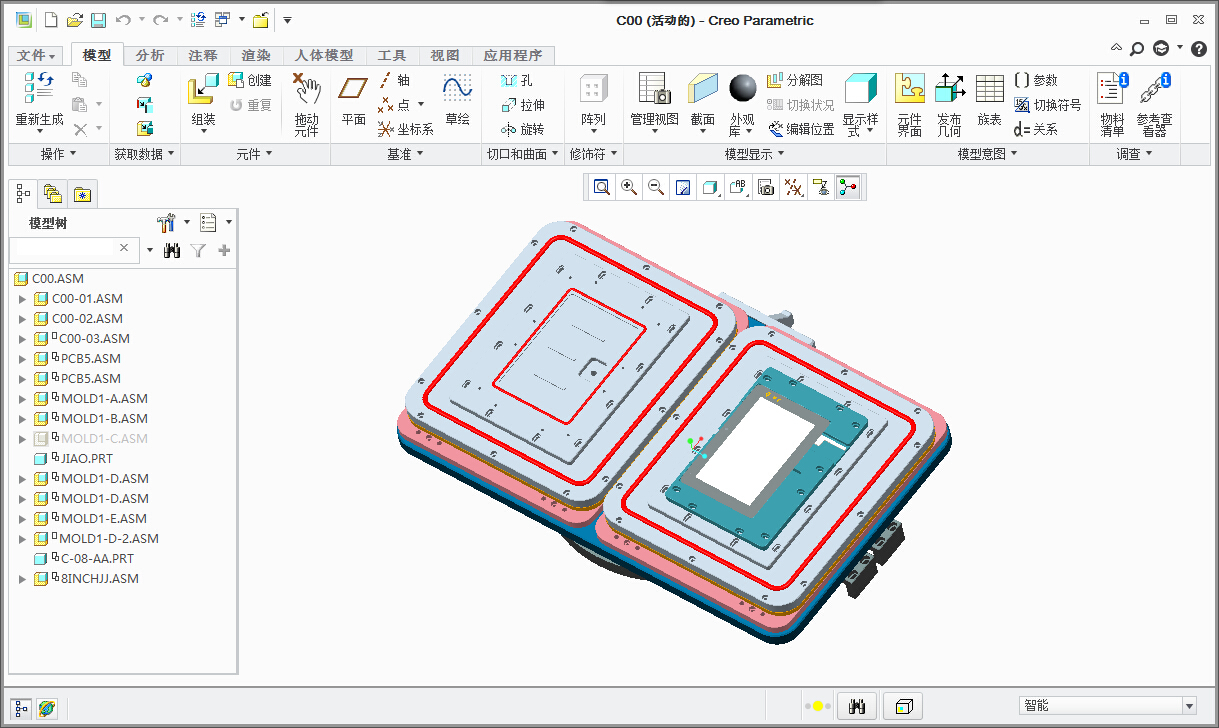Open the 视图 ribbon tab
The width and height of the screenshot is (1219, 728).
coord(444,56)
